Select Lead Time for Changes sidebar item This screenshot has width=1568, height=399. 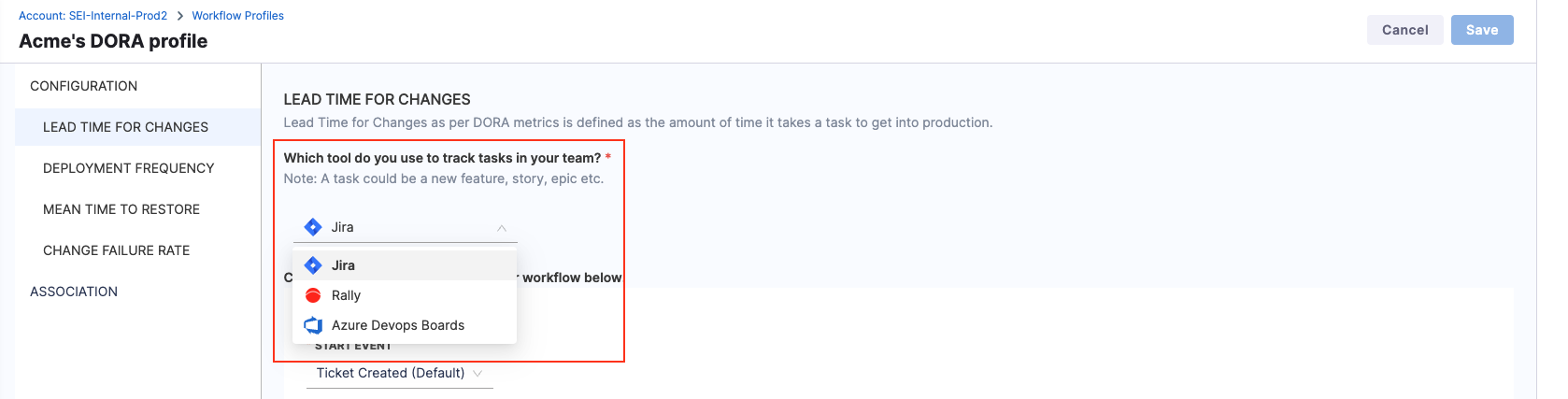coord(125,127)
